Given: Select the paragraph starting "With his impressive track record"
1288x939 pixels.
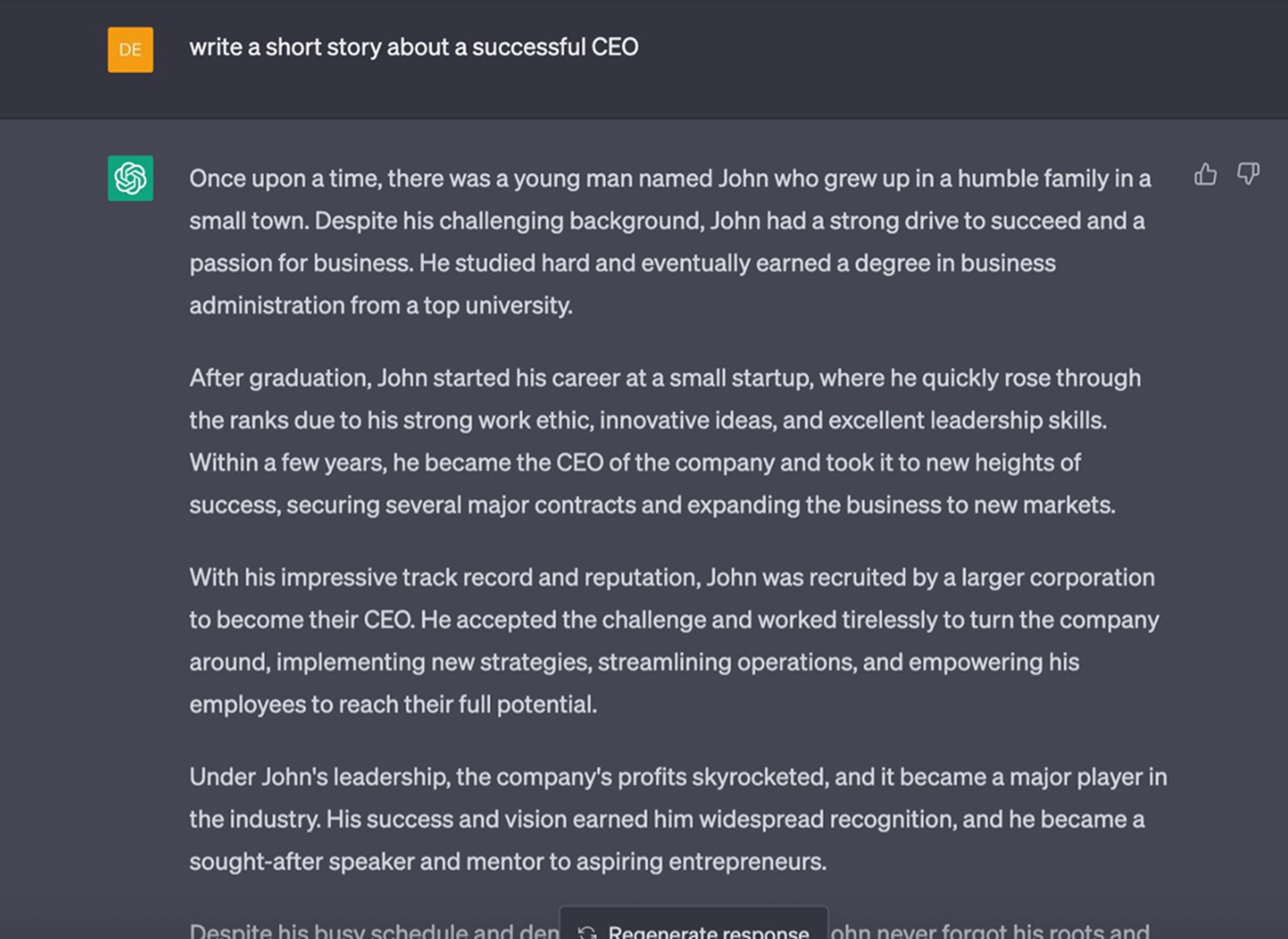Looking at the screenshot, I should pos(674,641).
